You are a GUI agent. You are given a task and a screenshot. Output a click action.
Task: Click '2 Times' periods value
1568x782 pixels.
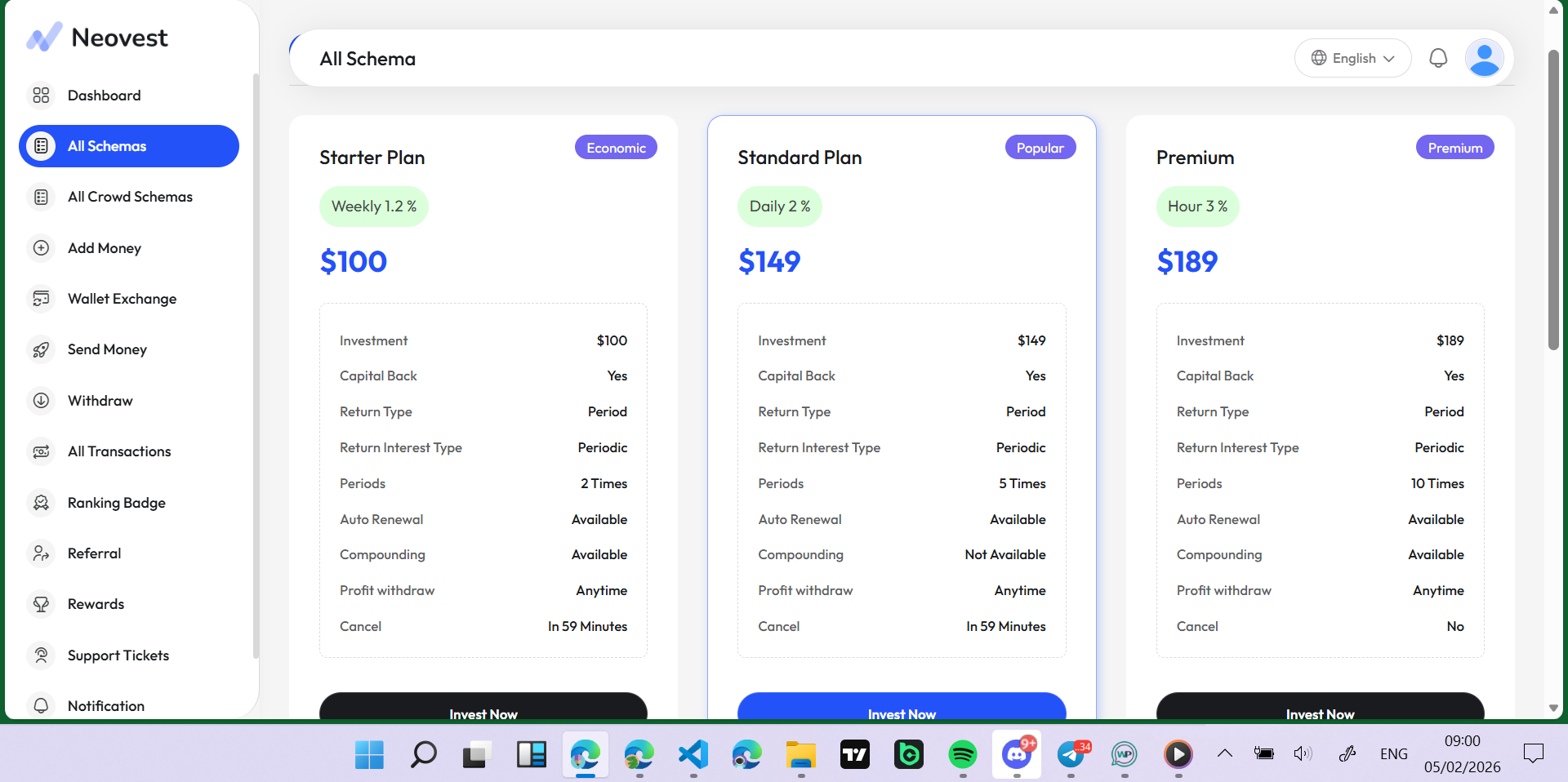coord(604,483)
